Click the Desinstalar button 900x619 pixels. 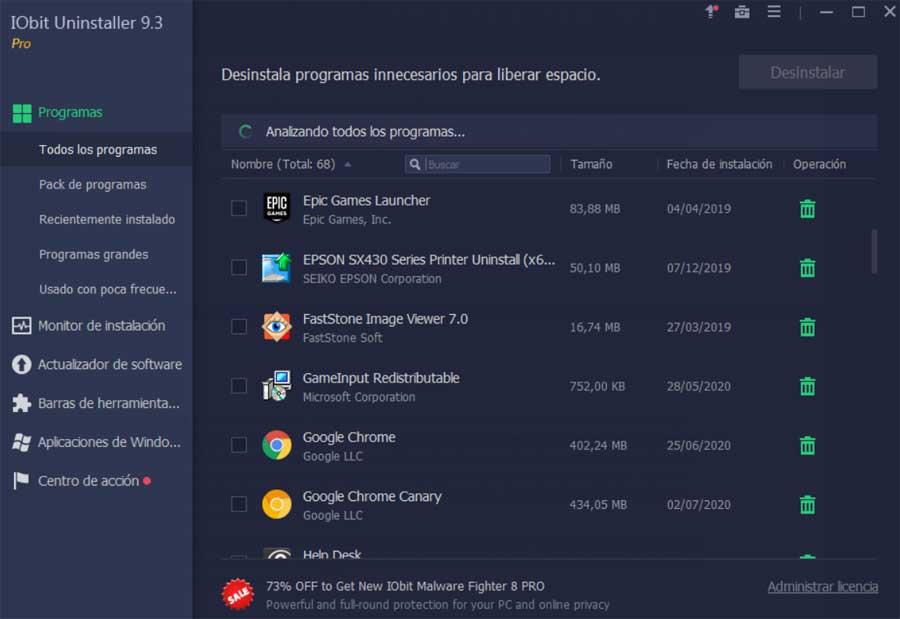coord(808,72)
